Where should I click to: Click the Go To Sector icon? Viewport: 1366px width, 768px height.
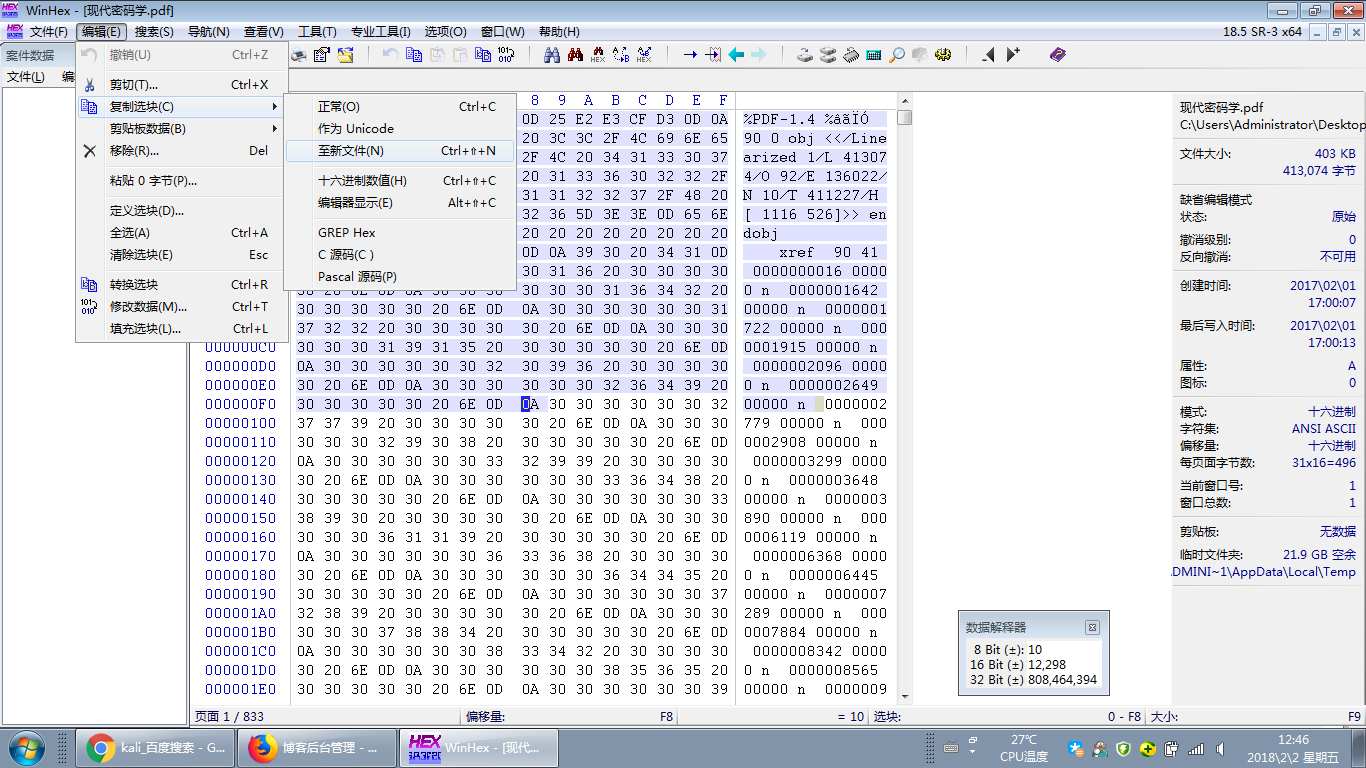[713, 55]
